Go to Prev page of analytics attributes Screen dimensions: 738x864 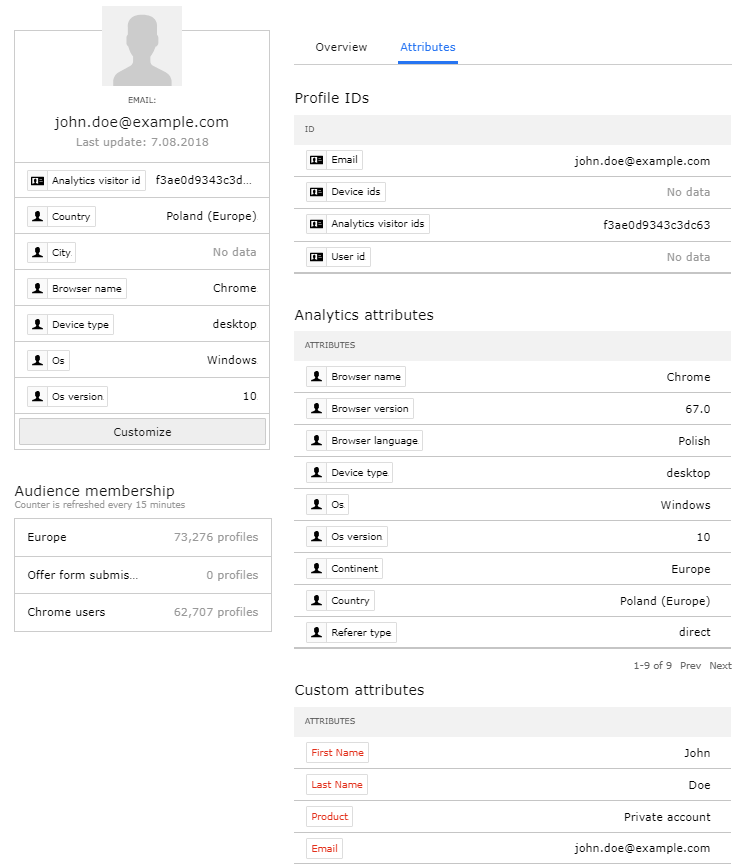point(690,666)
